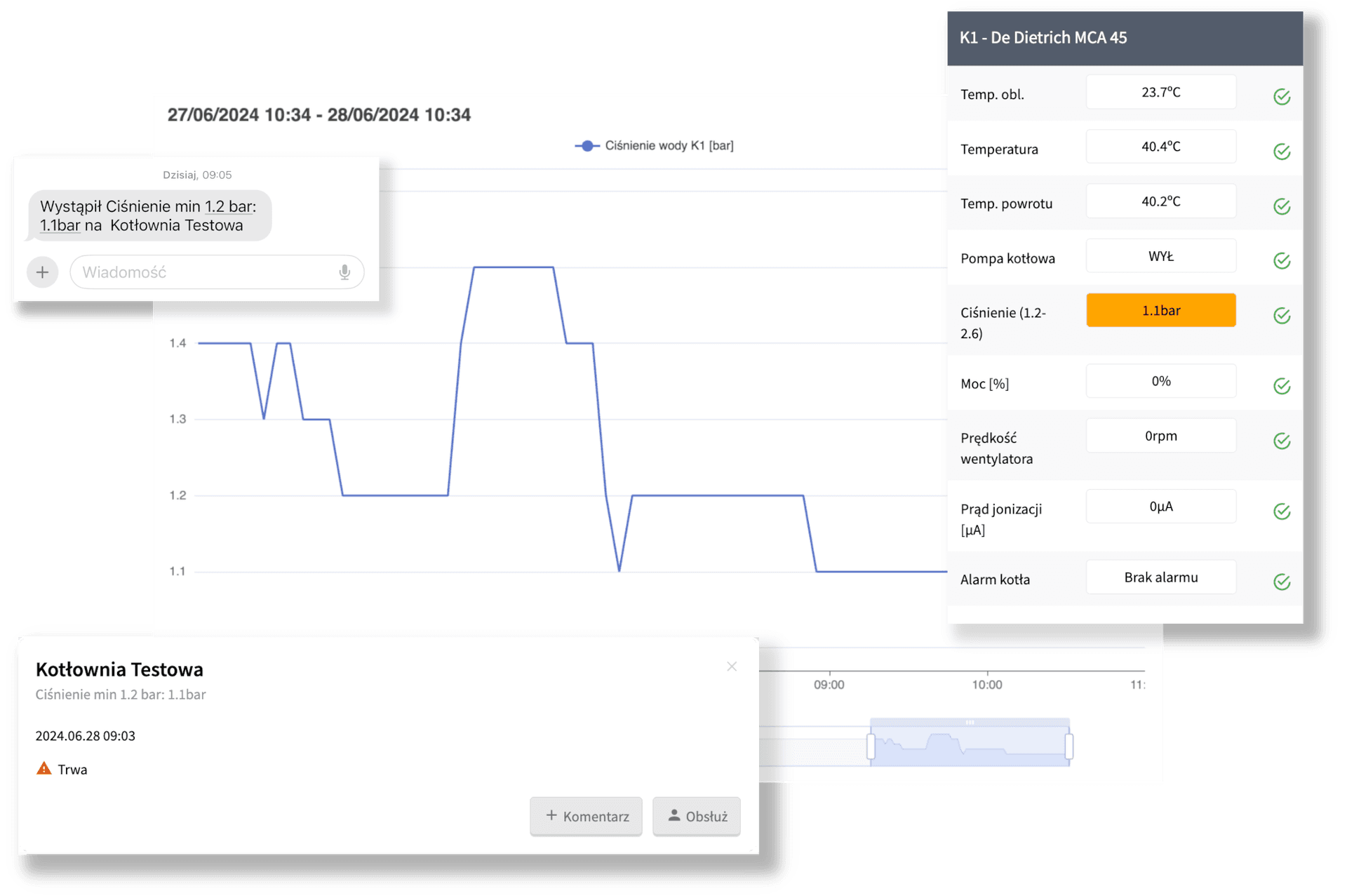This screenshot has width=1347, height=896.
Task: Click green check icon beside Ciśnienie row
Action: (1281, 316)
